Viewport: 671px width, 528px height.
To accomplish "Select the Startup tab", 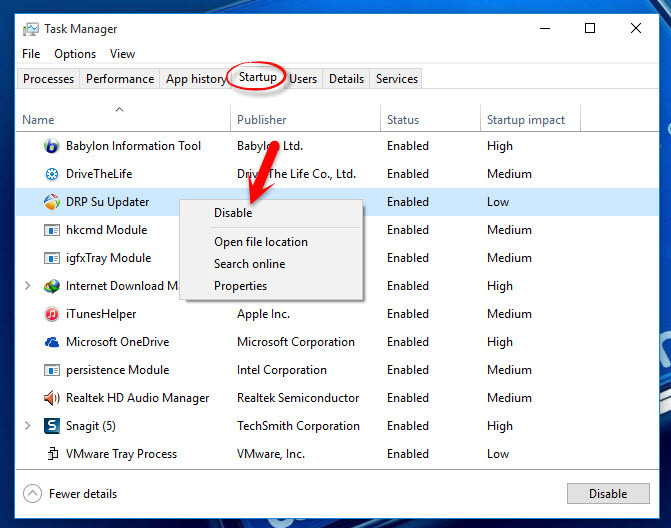I will coord(258,77).
